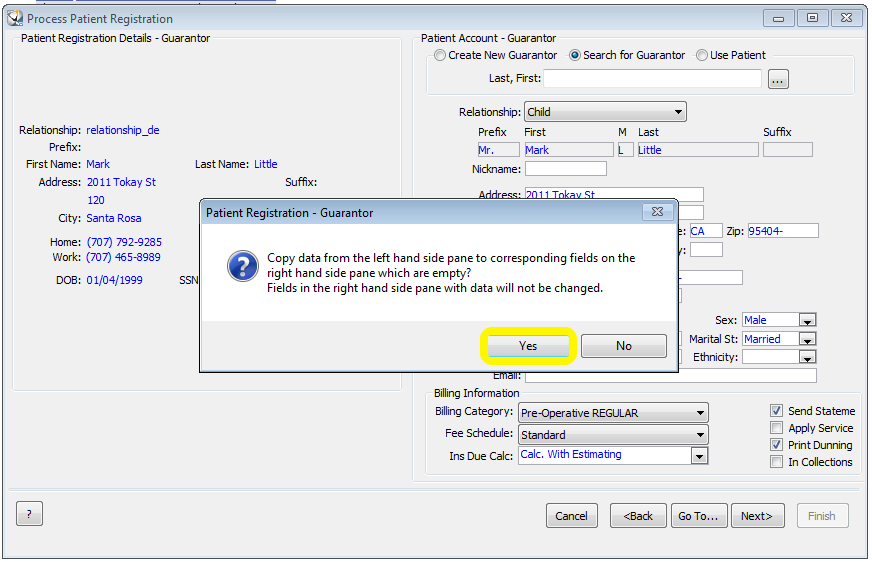872x562 pixels.
Task: Select Search for Guarantor radio option
Action: click(x=575, y=56)
